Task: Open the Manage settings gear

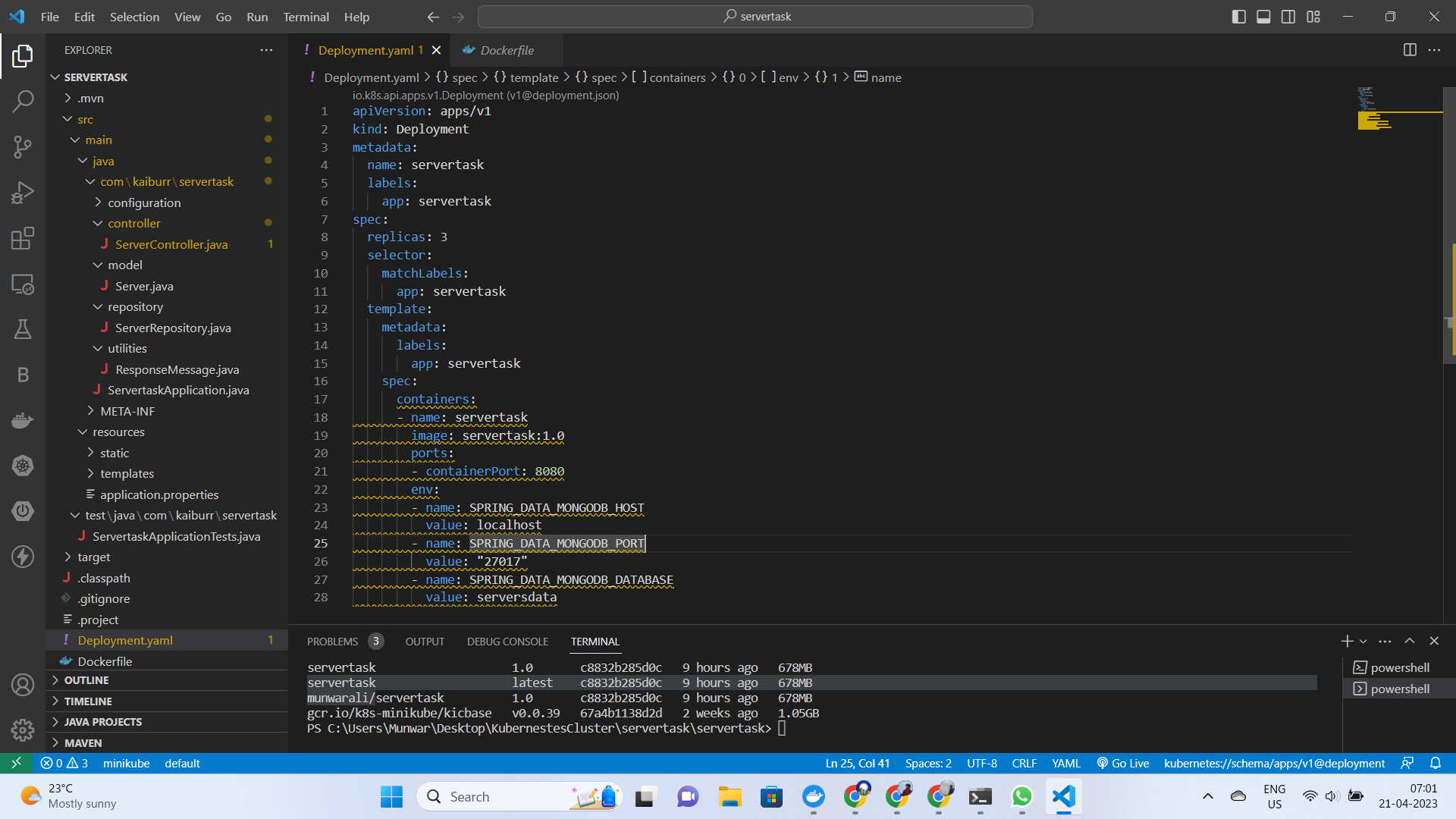Action: (x=24, y=730)
